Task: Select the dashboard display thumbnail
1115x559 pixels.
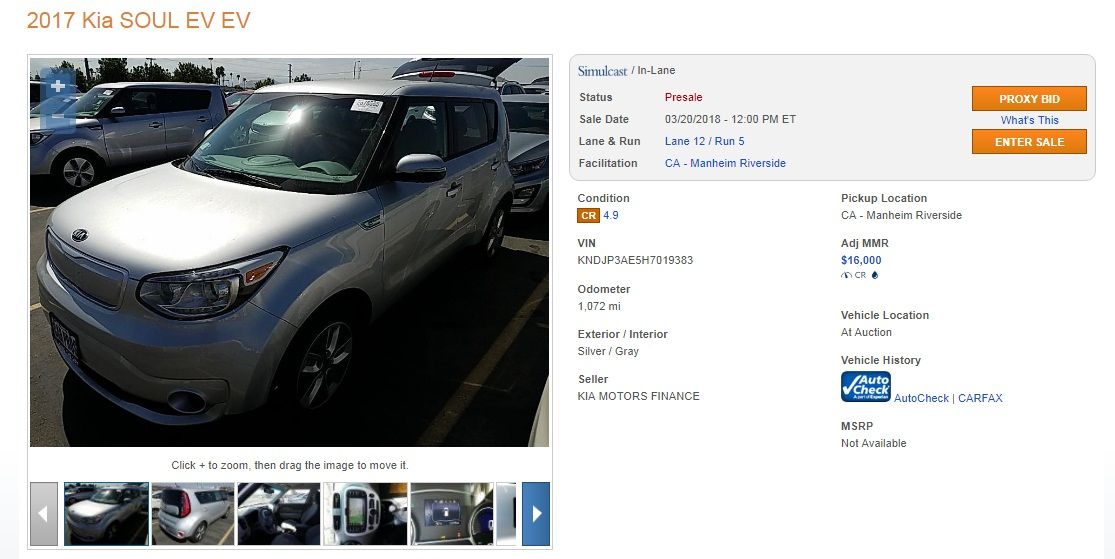Action: click(x=452, y=514)
